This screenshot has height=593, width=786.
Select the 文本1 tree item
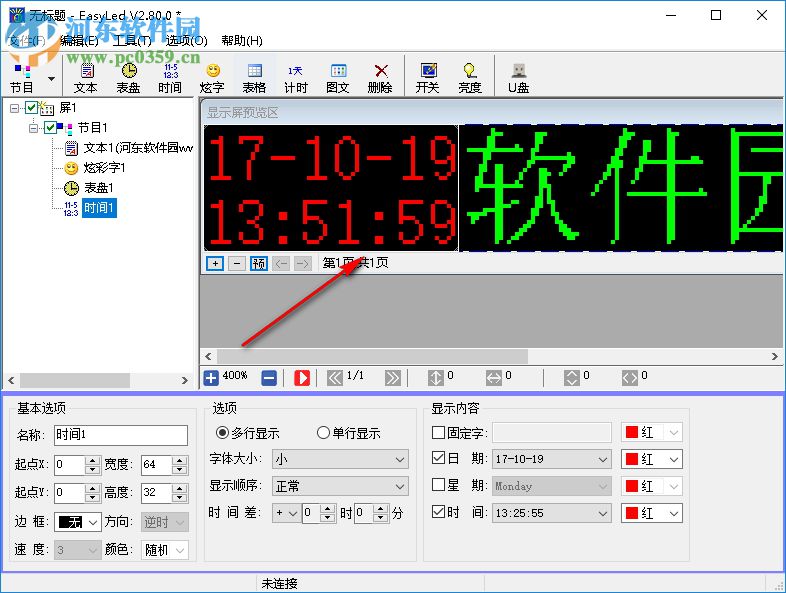(138, 148)
